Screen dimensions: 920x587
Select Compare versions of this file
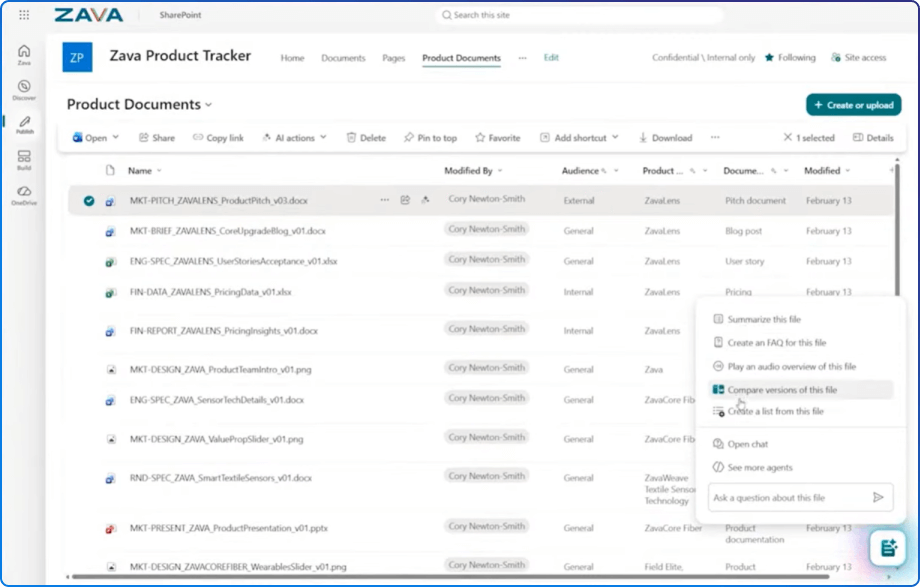[800, 390]
